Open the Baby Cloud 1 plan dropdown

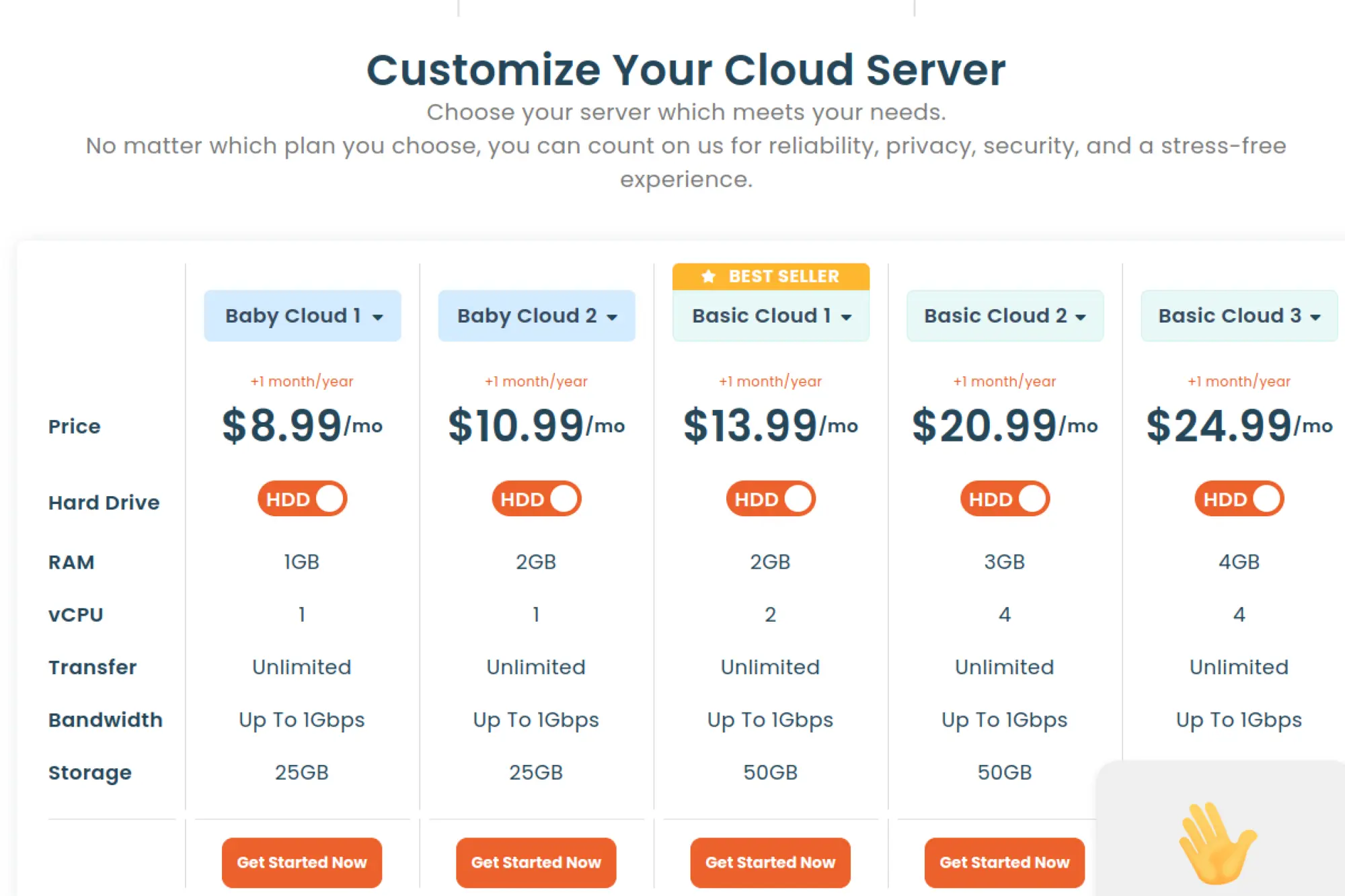point(303,316)
